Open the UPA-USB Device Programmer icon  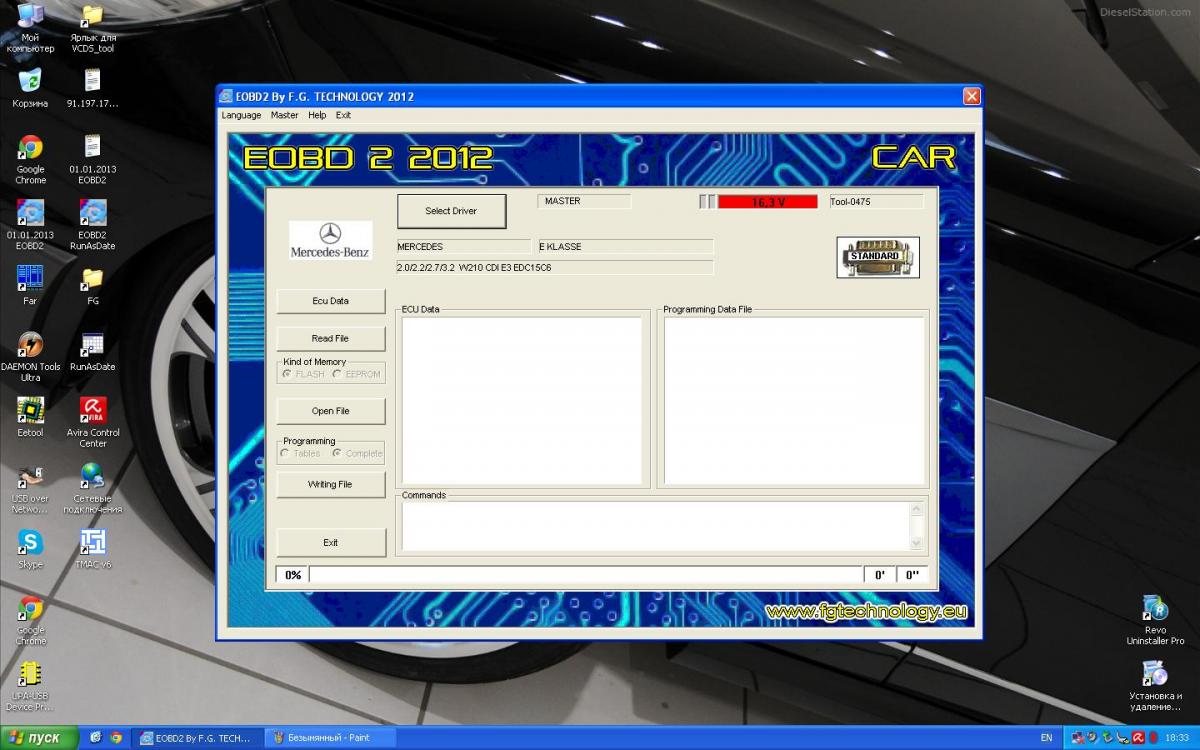(30, 673)
